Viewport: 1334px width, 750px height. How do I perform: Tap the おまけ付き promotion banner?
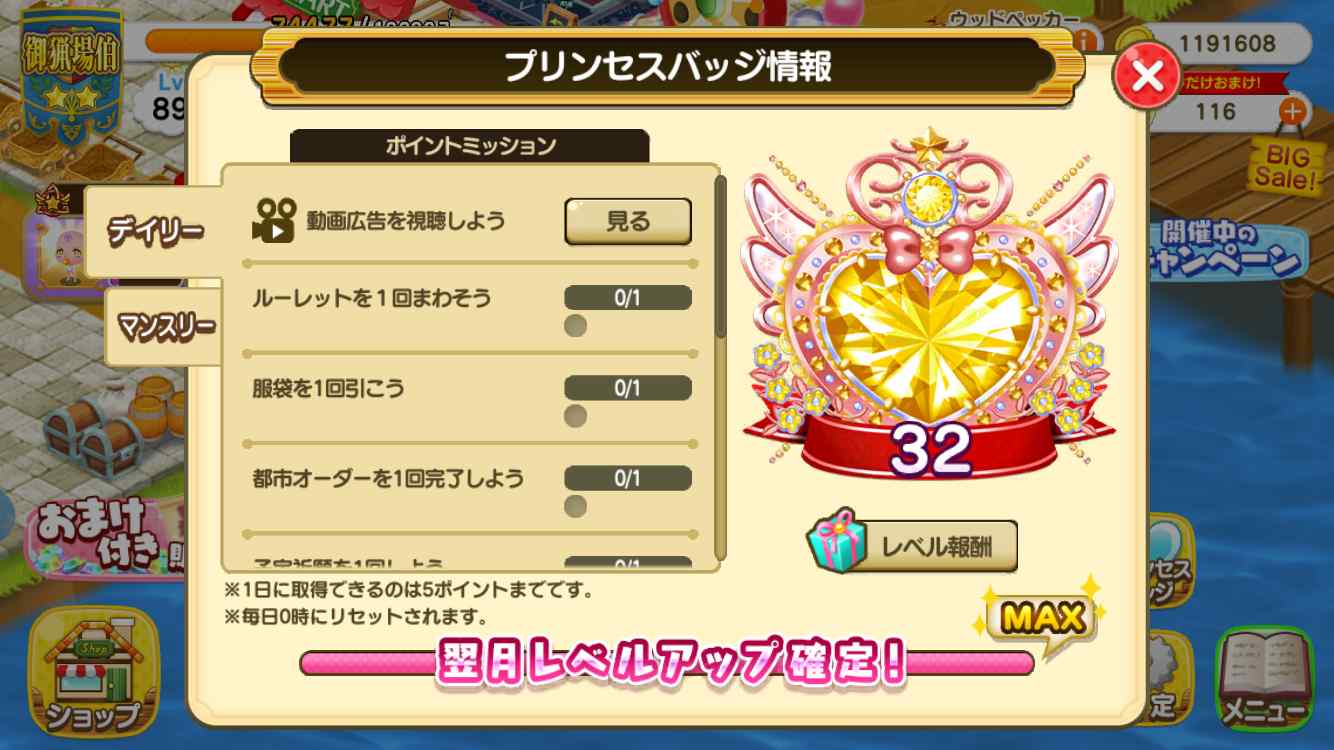point(100,541)
